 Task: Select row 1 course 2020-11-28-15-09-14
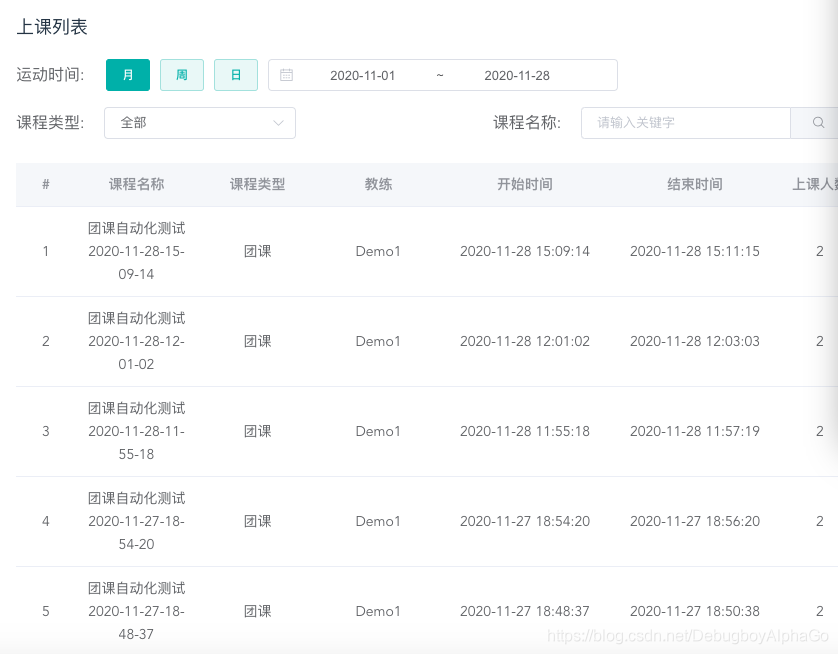click(x=136, y=251)
